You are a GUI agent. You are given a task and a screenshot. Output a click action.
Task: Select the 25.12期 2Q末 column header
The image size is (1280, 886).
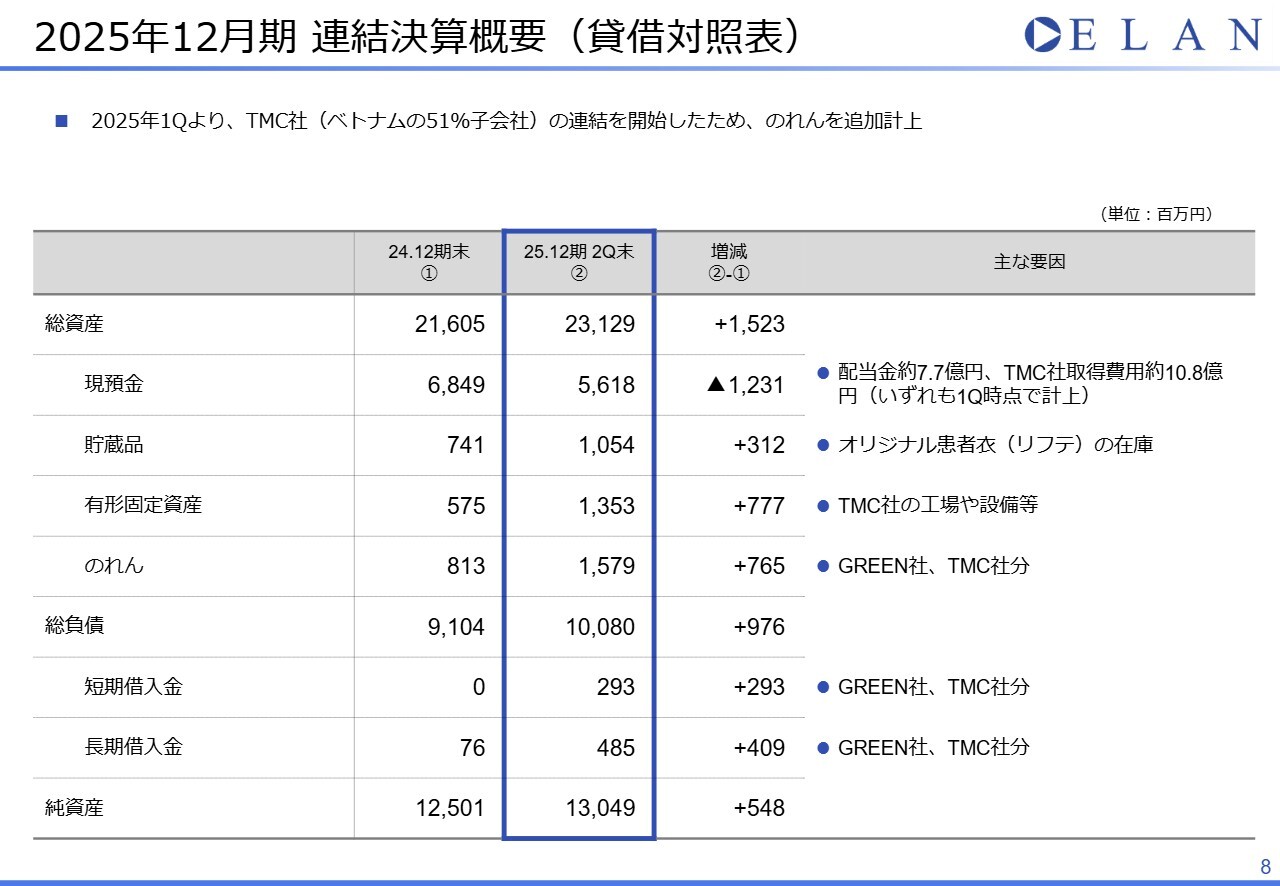tap(579, 262)
